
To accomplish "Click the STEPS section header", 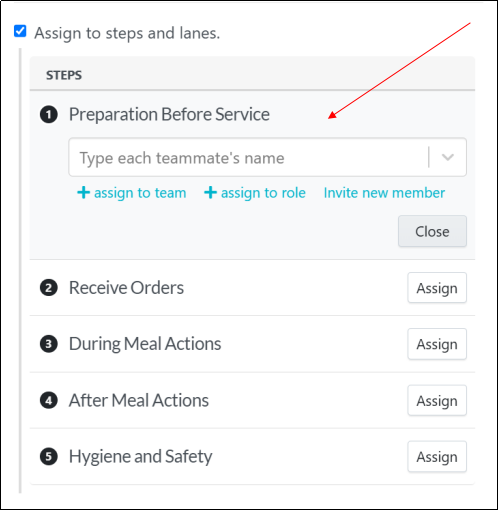I will point(64,75).
